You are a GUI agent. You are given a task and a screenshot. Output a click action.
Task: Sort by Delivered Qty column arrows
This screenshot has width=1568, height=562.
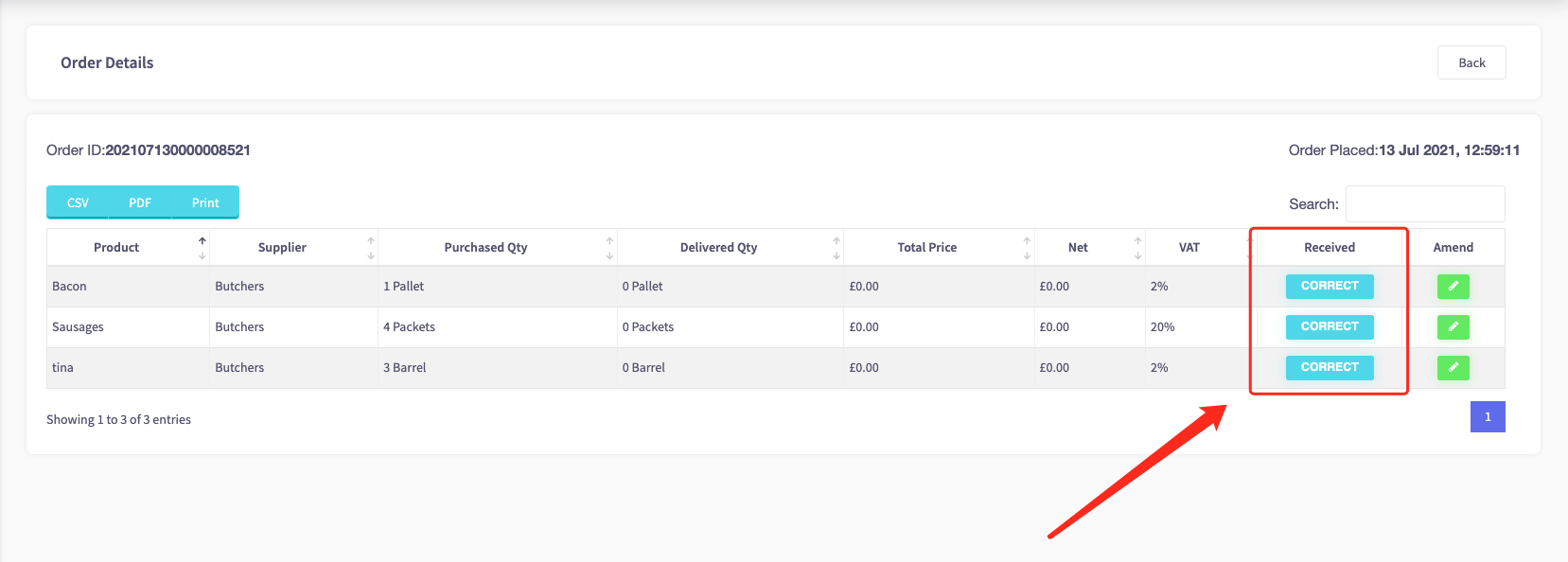point(837,248)
